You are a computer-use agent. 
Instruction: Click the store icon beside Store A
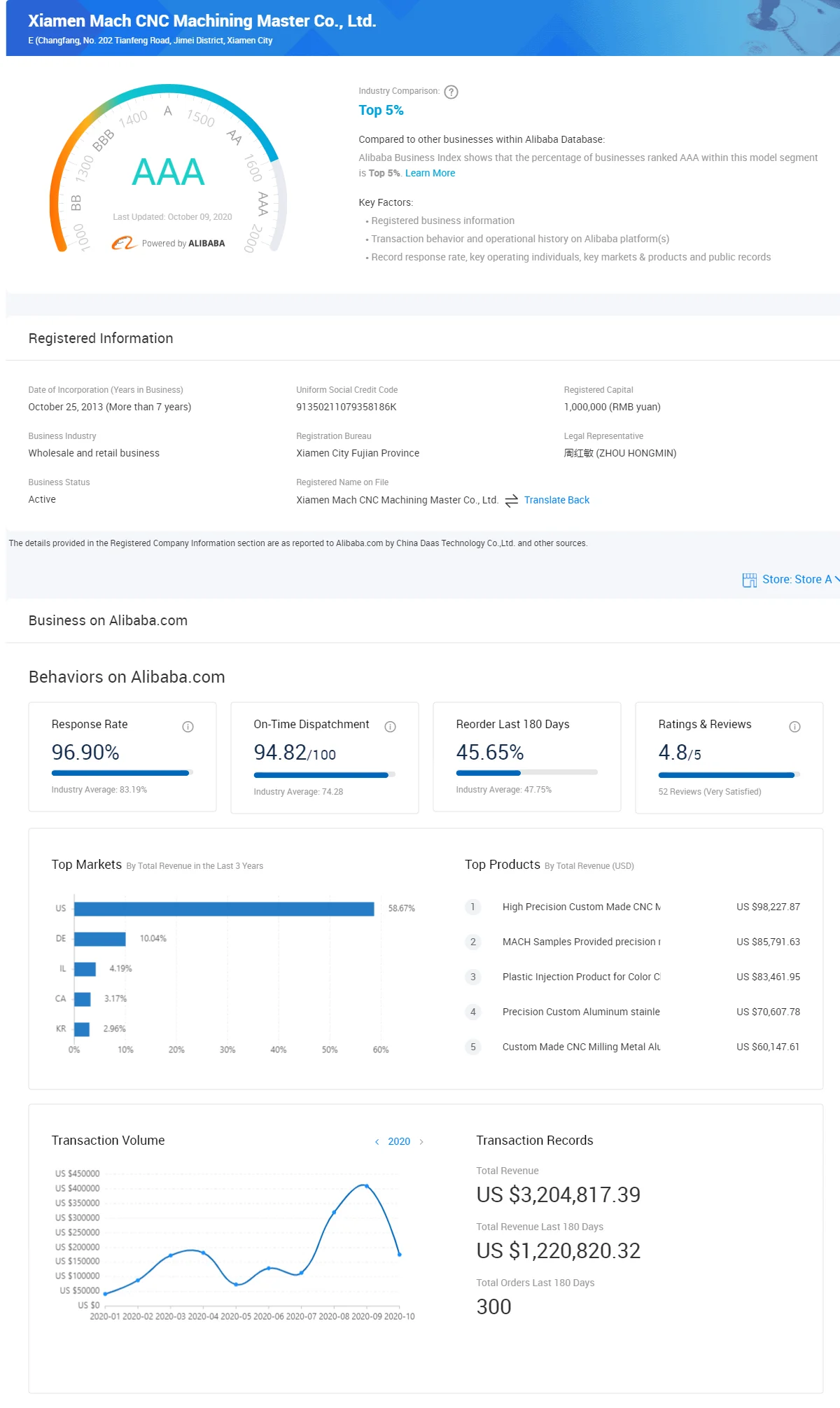pos(750,580)
